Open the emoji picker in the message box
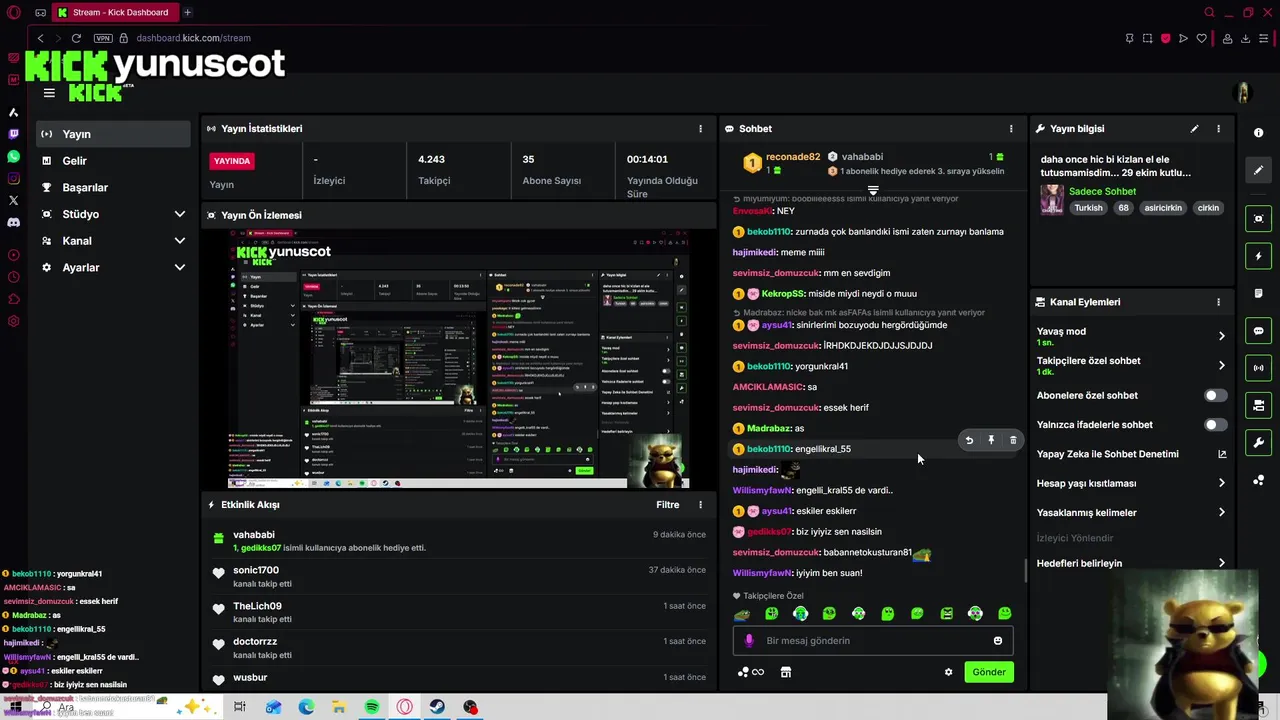 click(x=998, y=641)
